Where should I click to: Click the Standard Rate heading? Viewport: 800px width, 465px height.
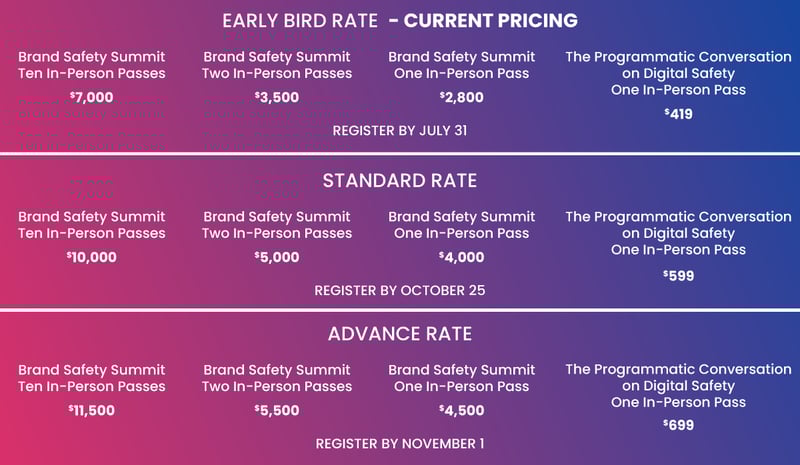point(400,181)
